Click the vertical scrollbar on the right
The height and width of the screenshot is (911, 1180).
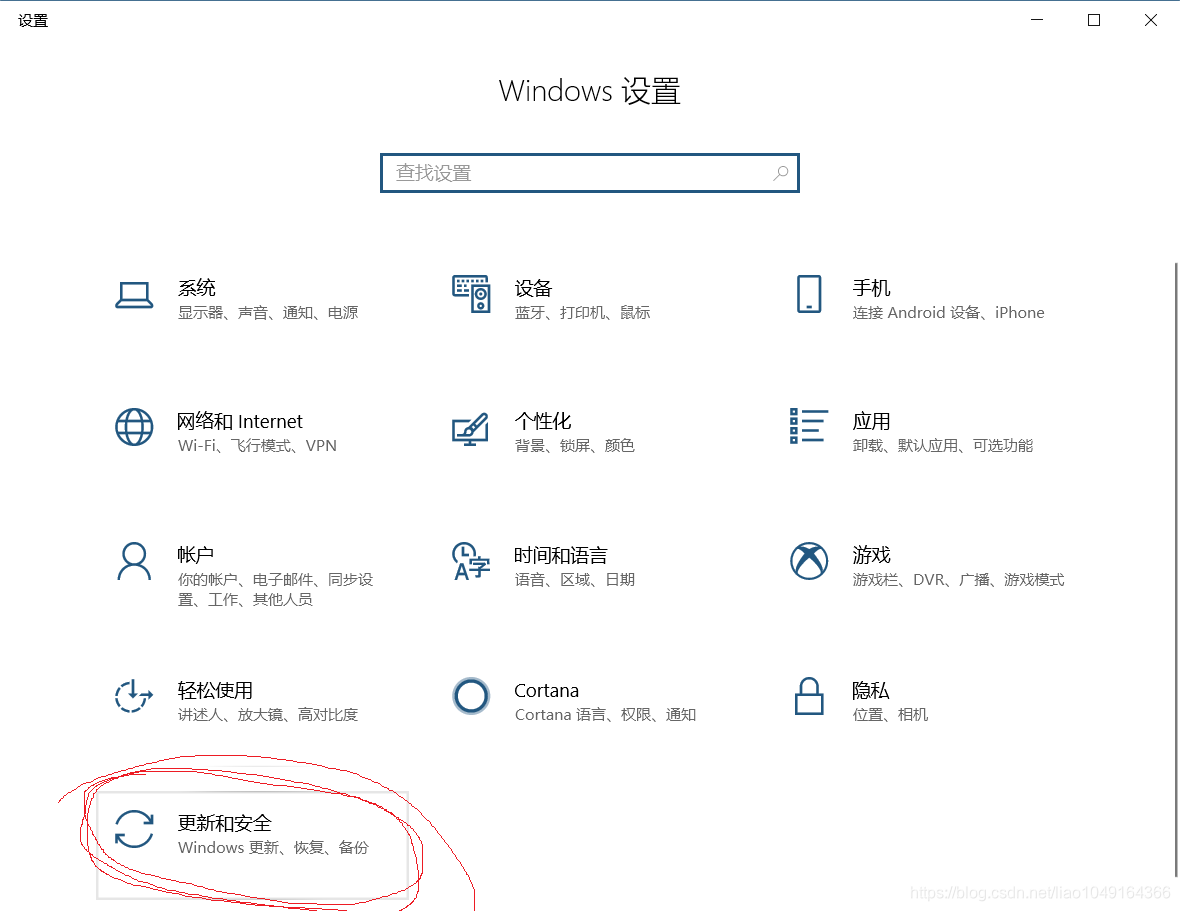pyautogui.click(x=1175, y=569)
